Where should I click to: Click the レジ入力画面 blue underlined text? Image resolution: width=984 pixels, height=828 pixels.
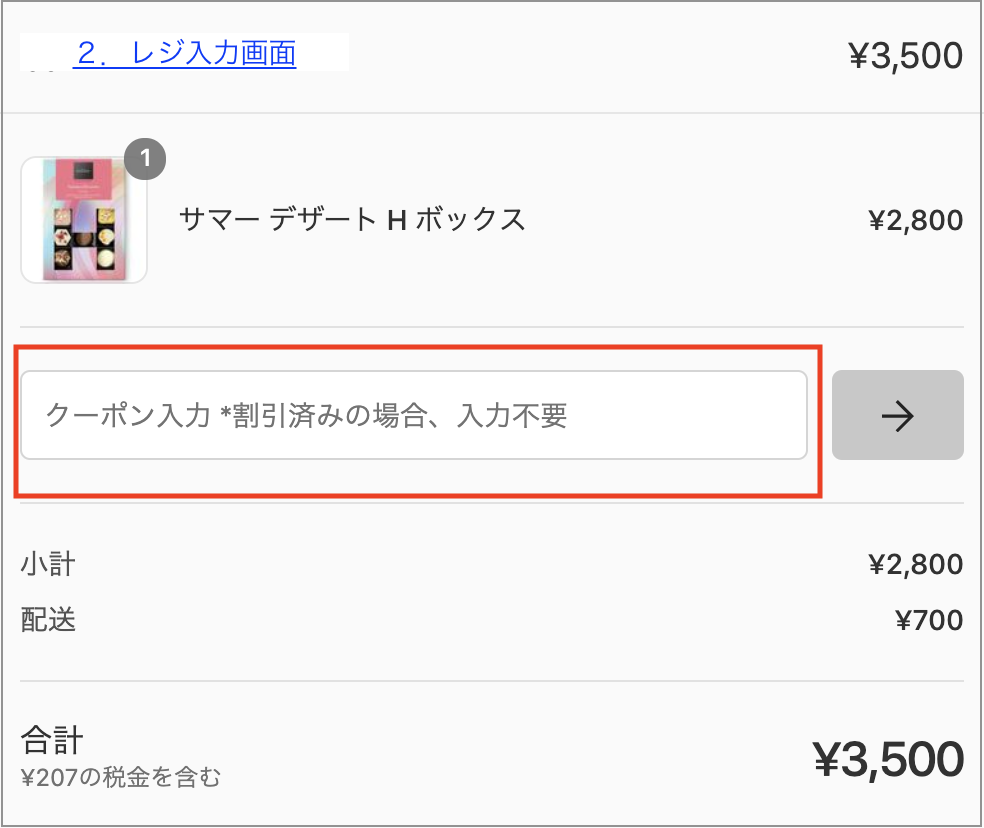[213, 53]
